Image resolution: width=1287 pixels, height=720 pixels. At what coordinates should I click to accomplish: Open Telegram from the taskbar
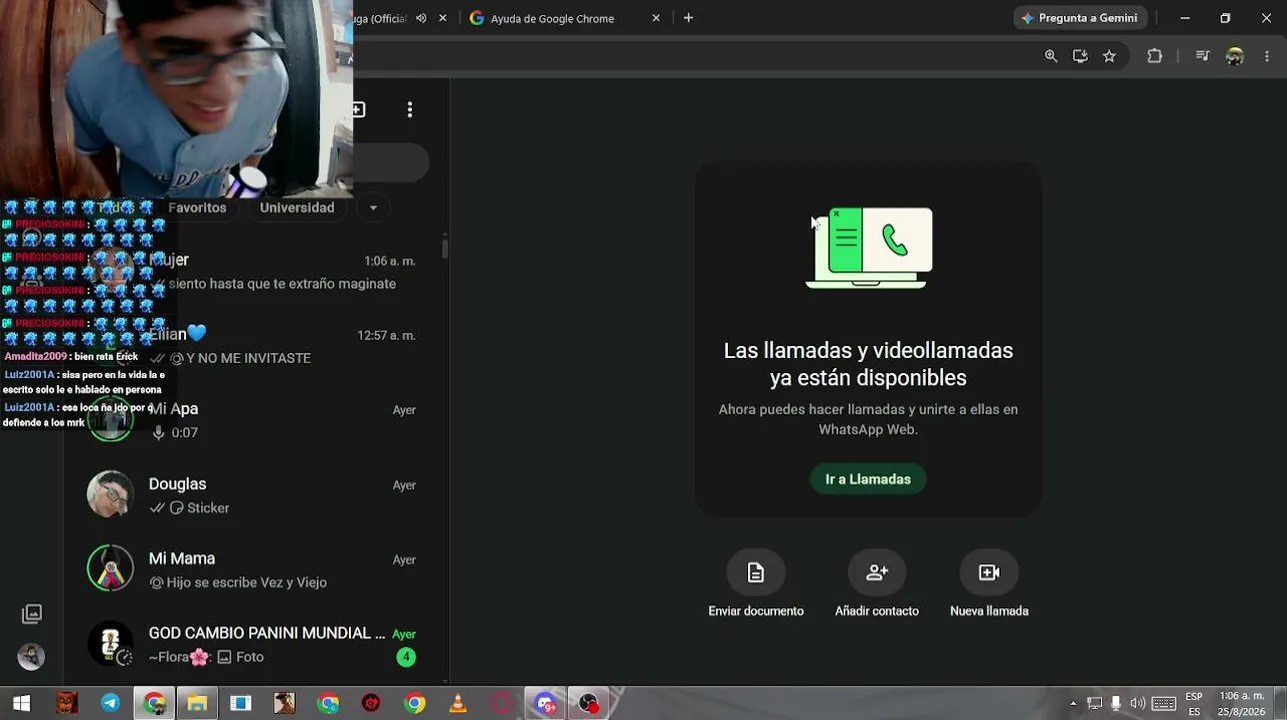pyautogui.click(x=110, y=703)
